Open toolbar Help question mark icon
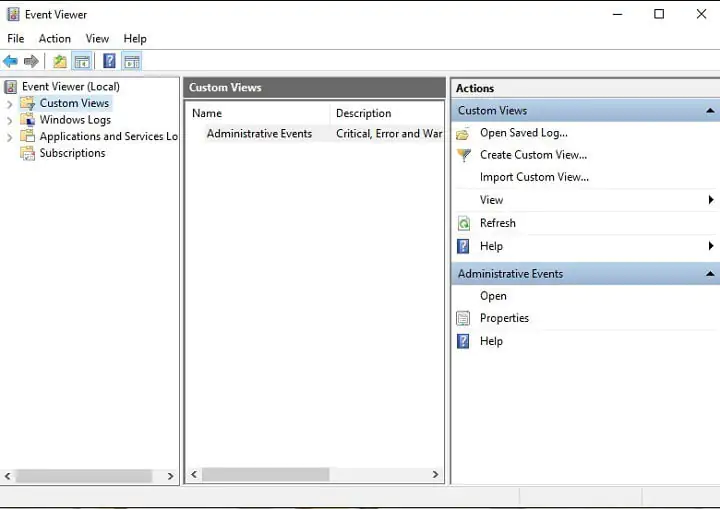This screenshot has height=509, width=720. [x=109, y=62]
